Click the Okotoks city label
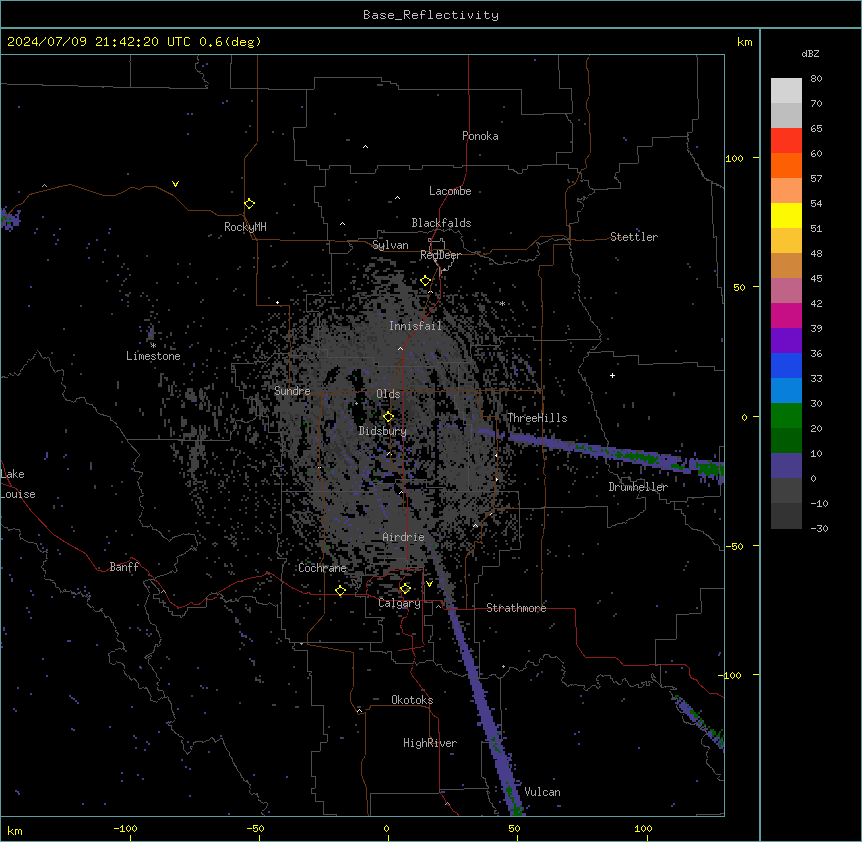The height and width of the screenshot is (842, 862). 412,700
